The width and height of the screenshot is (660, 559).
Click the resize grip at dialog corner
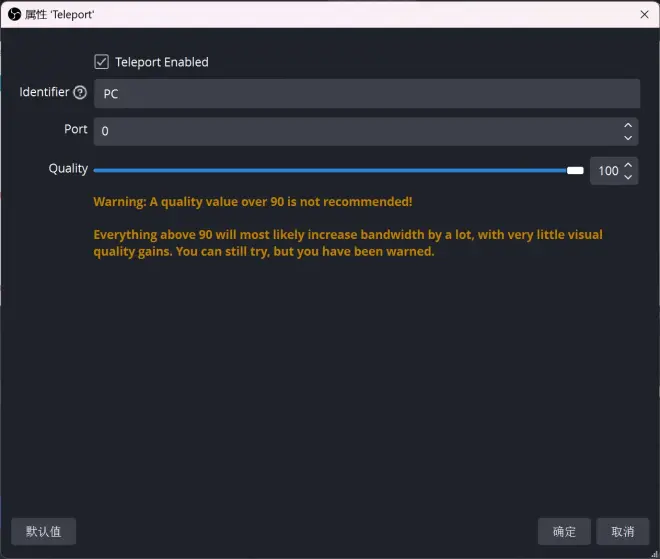tap(655, 554)
